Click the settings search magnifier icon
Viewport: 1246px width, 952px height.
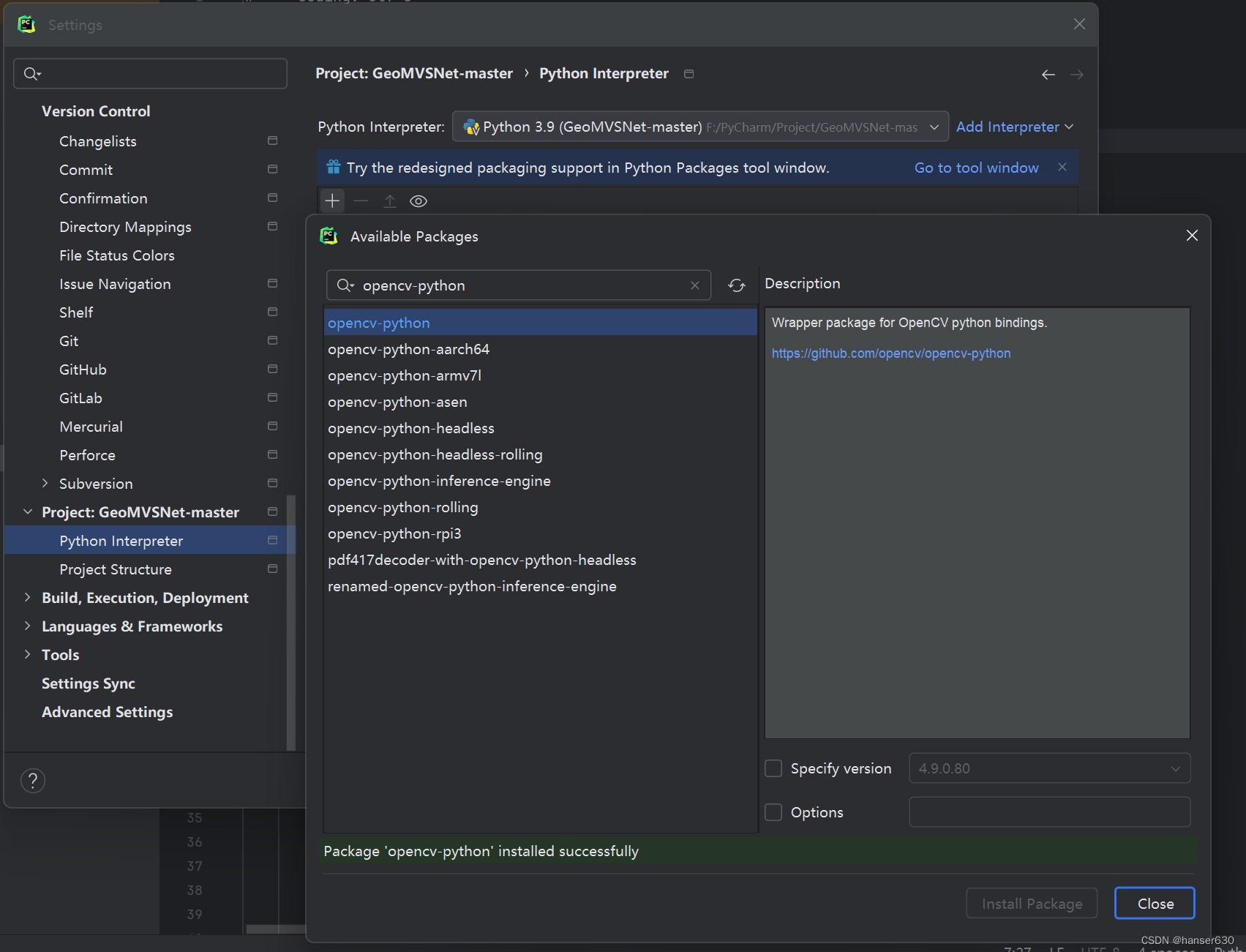pyautogui.click(x=32, y=73)
